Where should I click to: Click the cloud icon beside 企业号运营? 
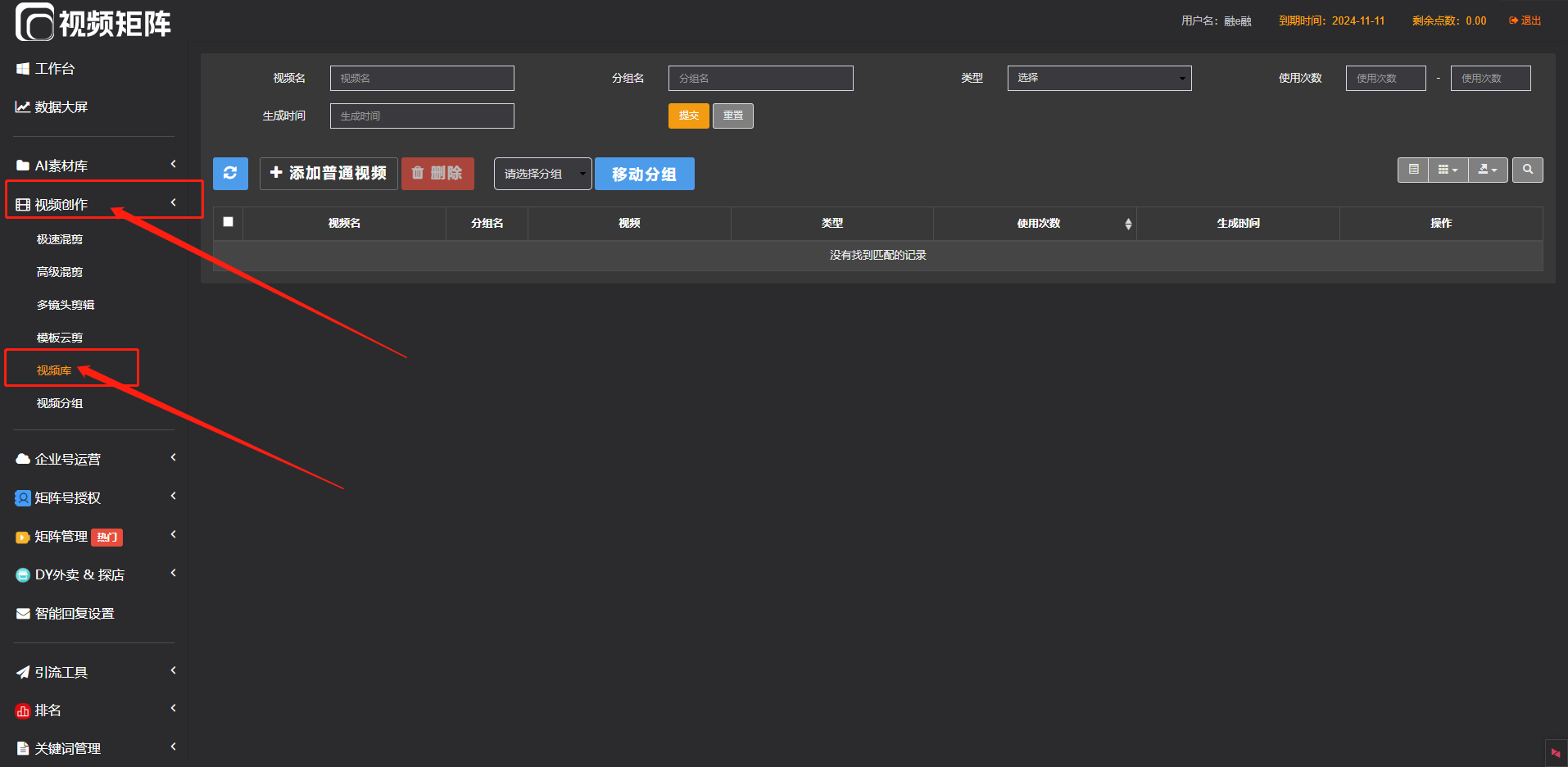click(23, 459)
